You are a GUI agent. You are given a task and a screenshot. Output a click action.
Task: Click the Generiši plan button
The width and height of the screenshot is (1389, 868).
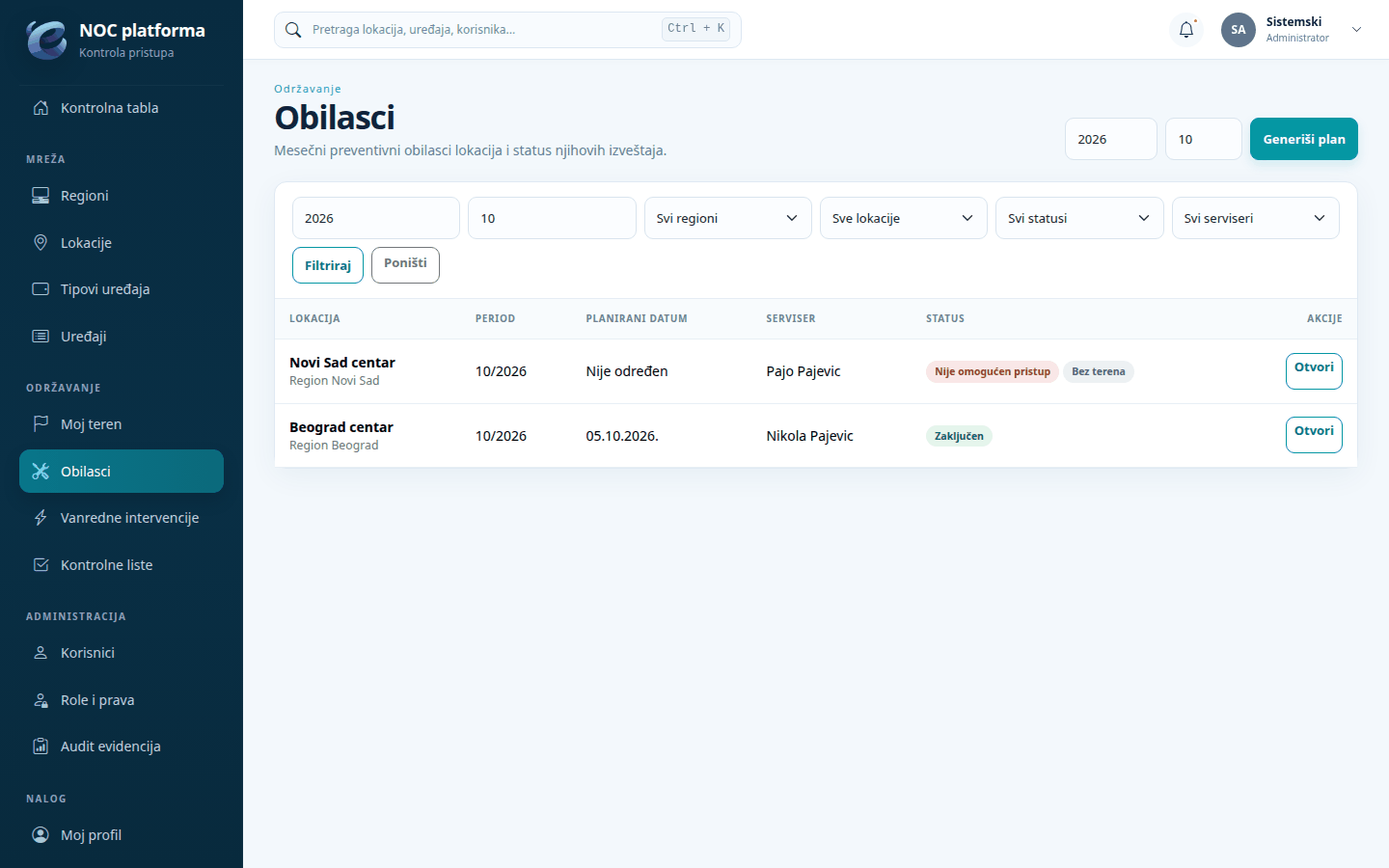coord(1304,139)
